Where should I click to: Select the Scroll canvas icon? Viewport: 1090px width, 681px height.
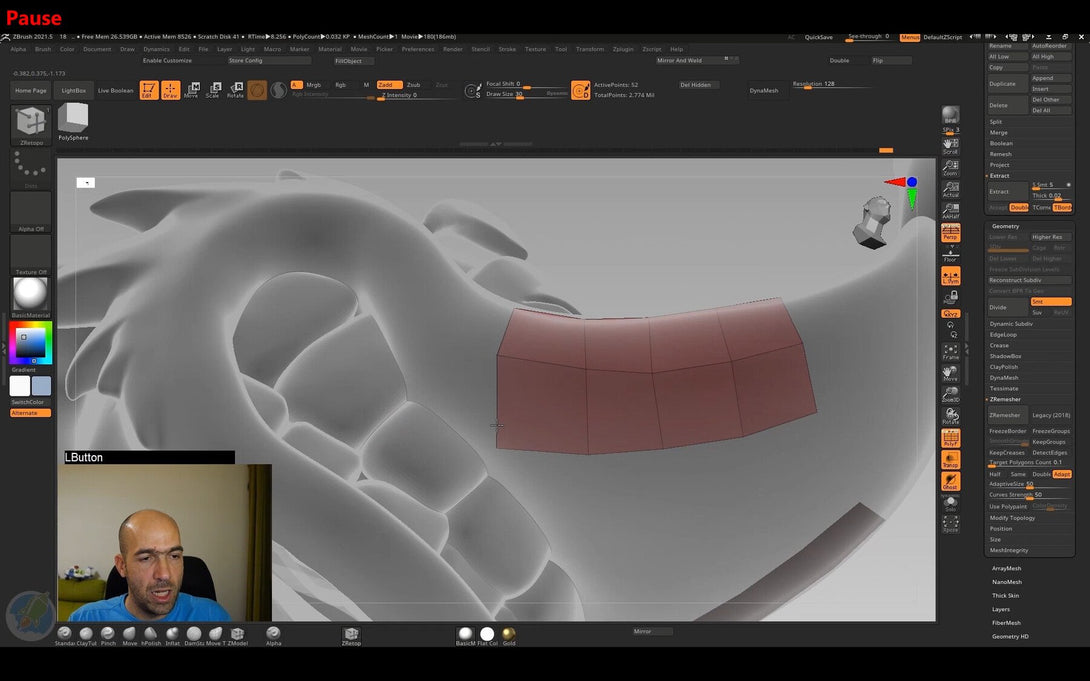(950, 146)
